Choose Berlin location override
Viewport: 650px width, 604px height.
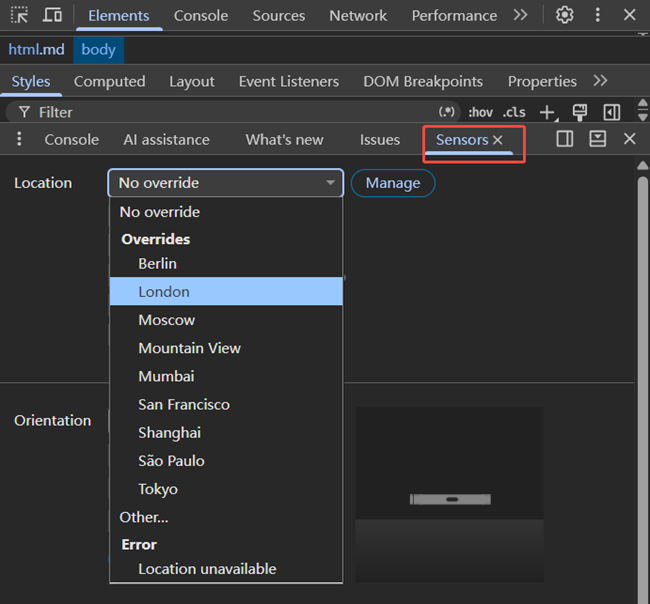[x=226, y=264]
